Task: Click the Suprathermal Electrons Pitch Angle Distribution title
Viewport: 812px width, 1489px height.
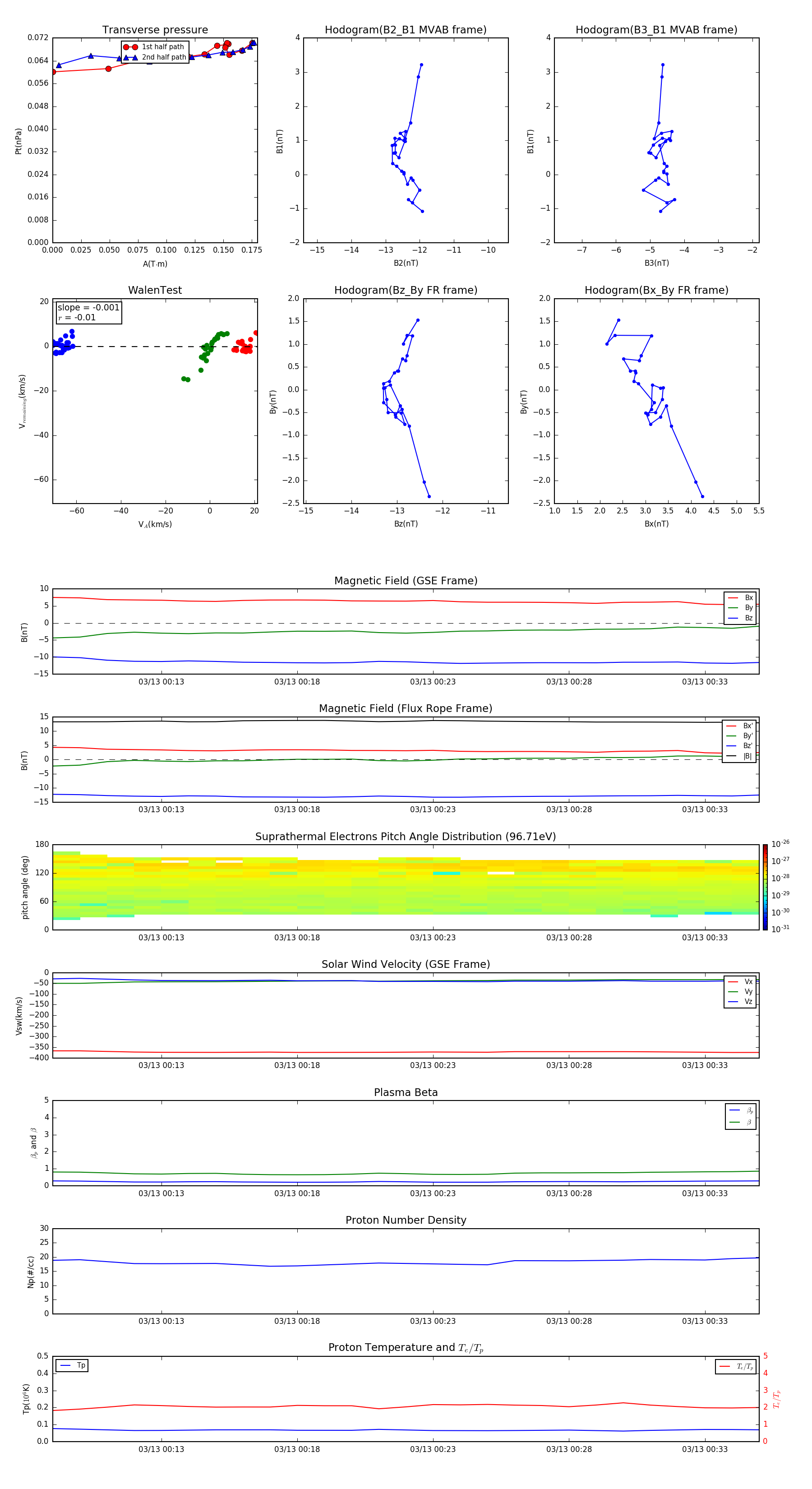Action: [406, 837]
